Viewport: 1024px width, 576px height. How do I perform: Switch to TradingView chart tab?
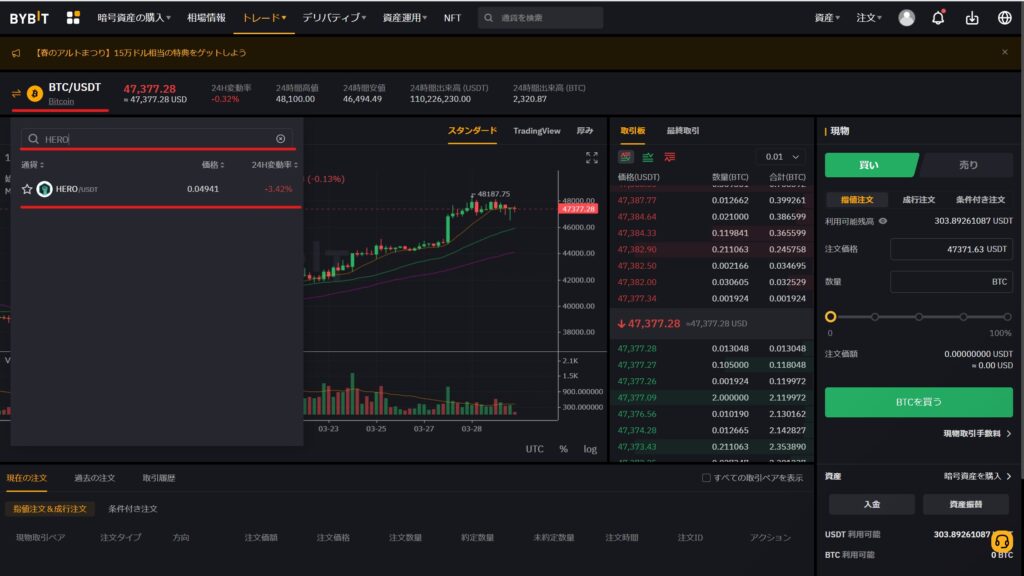(x=537, y=131)
